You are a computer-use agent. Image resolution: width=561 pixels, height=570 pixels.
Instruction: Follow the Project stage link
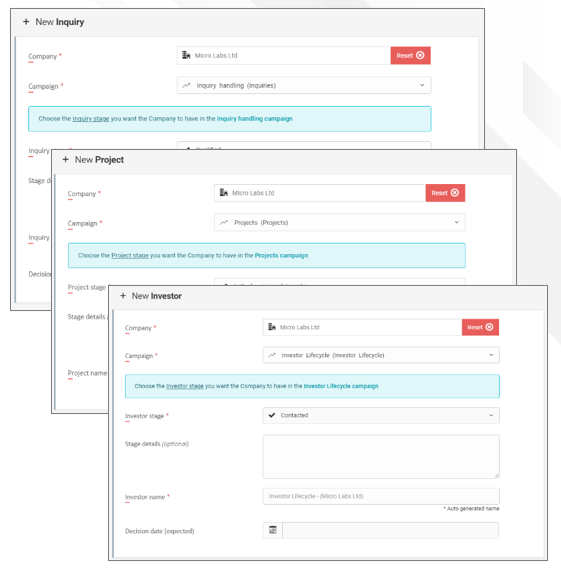pyautogui.click(x=130, y=256)
